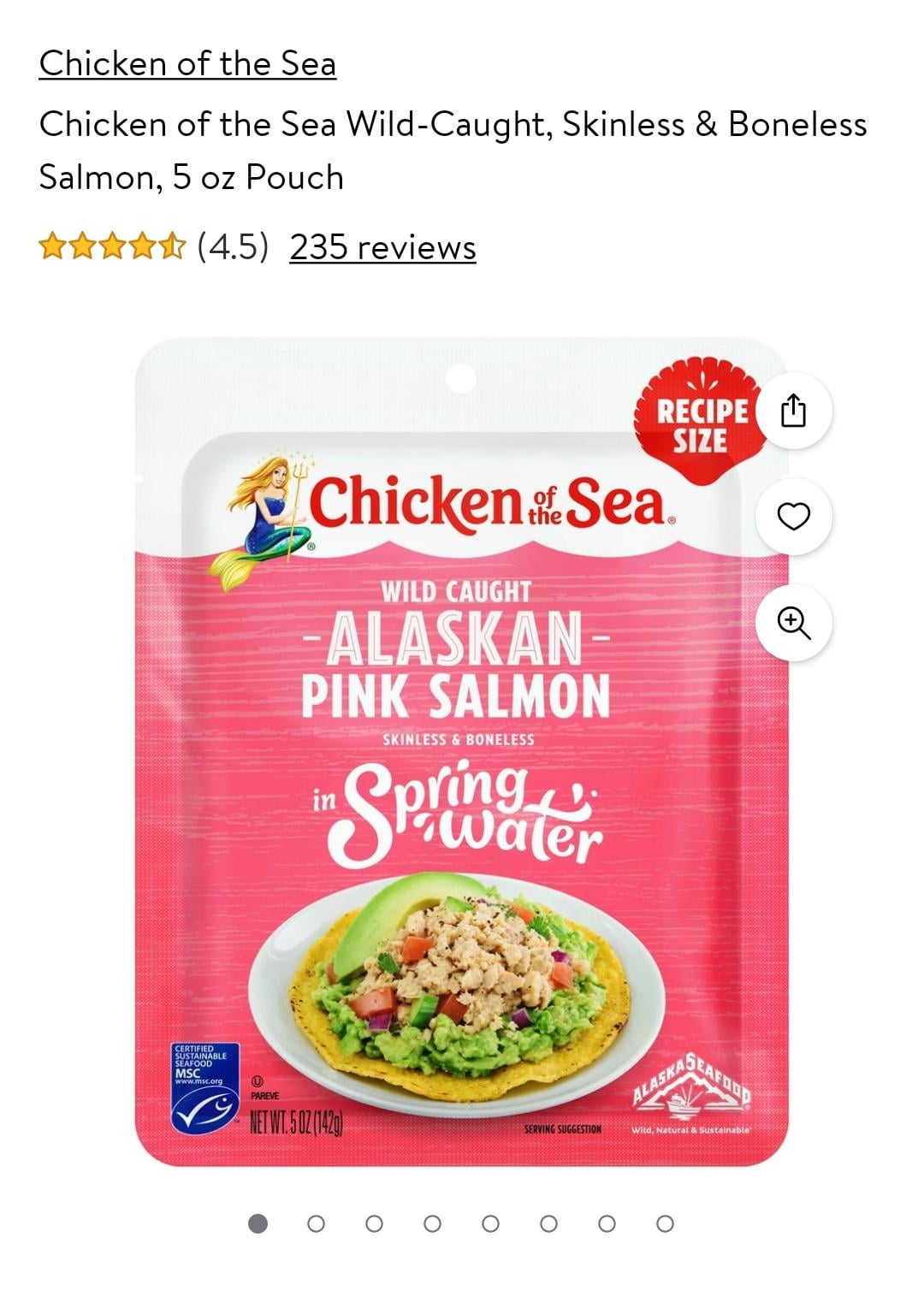Viewport: 924px width, 1308px height.
Task: Add product to favorites with heart icon
Action: point(793,516)
